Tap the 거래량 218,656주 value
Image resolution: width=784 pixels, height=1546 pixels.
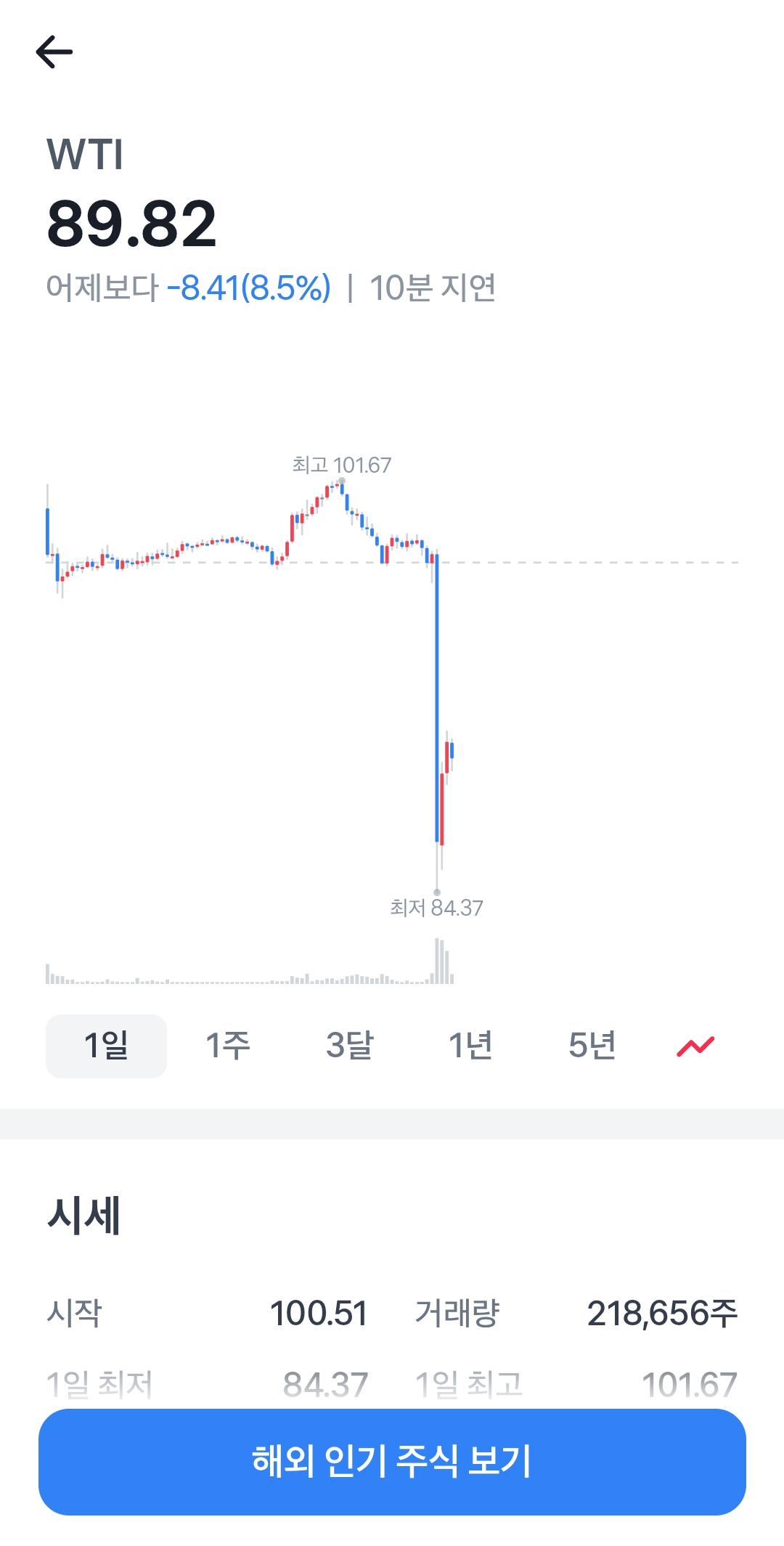[661, 1313]
